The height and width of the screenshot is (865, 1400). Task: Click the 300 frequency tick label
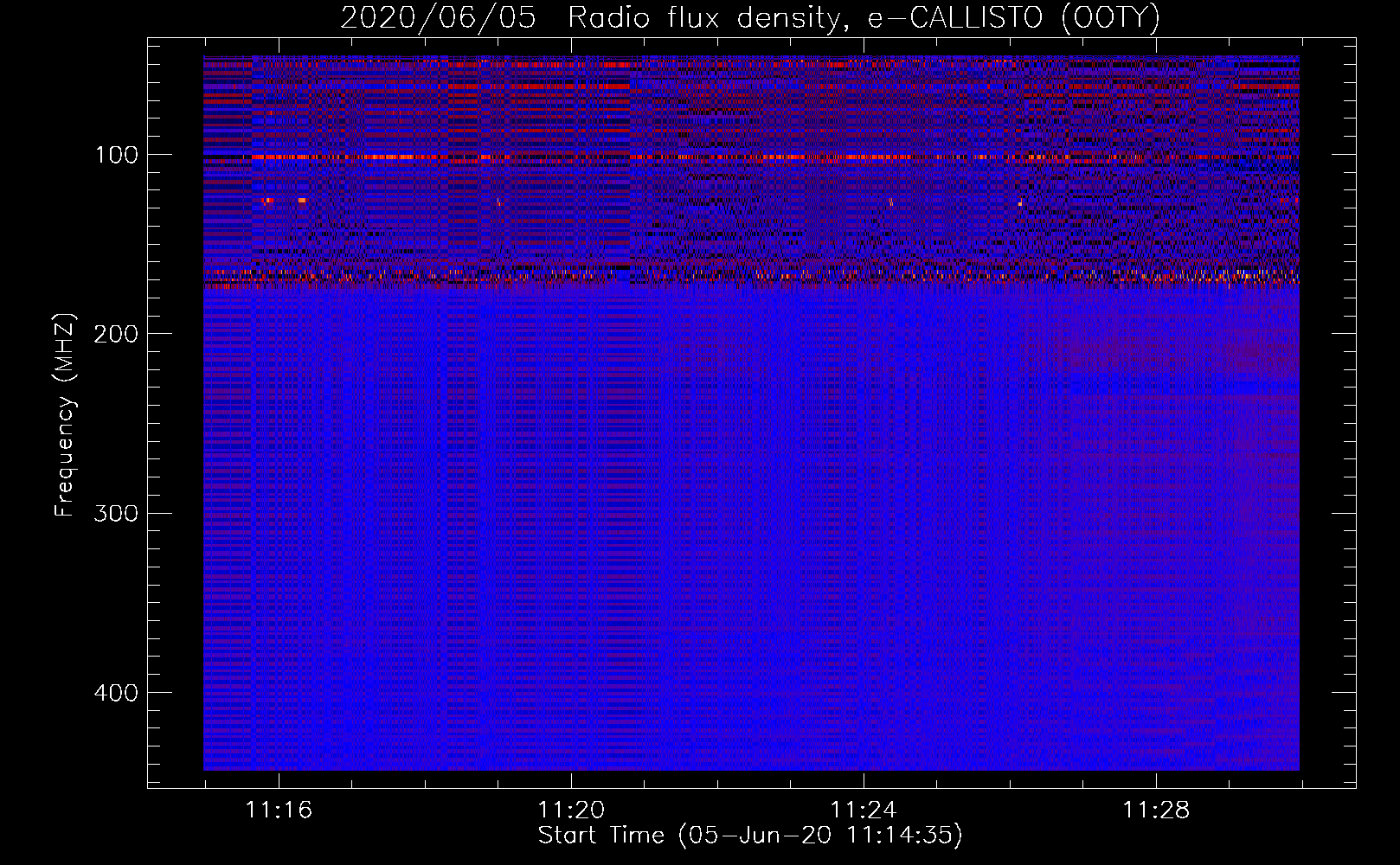tap(115, 514)
